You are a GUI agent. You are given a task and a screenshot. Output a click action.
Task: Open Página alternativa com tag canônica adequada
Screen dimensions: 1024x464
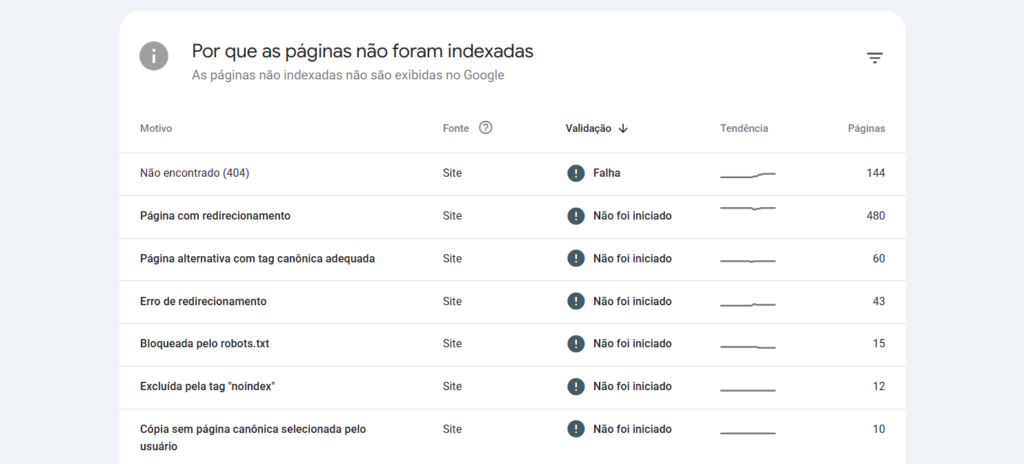pos(257,258)
